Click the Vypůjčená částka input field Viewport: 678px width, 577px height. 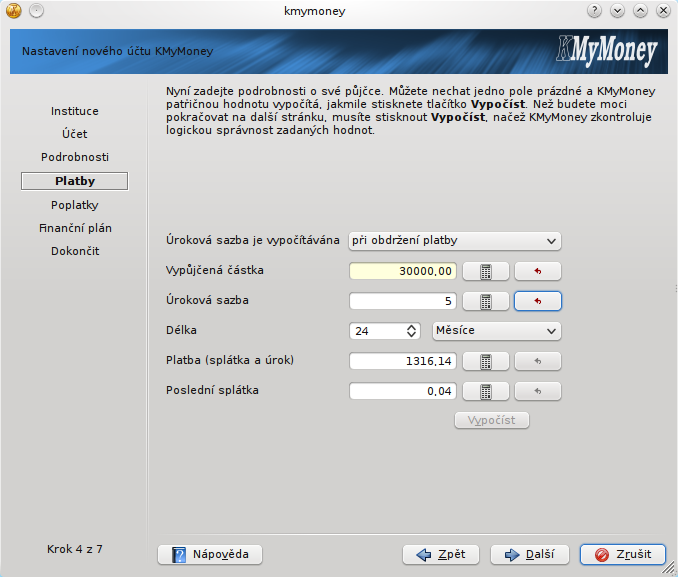pos(403,272)
